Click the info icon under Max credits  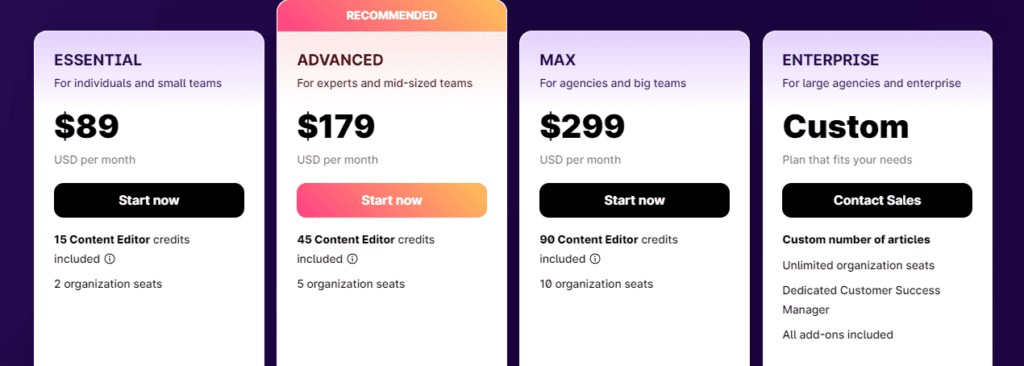[595, 259]
